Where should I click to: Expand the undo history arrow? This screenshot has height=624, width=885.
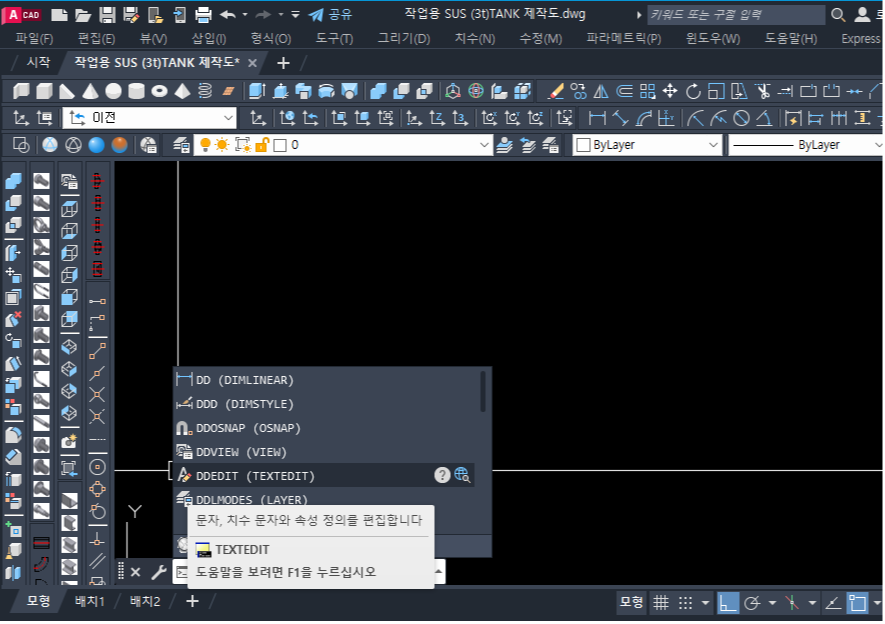point(245,15)
